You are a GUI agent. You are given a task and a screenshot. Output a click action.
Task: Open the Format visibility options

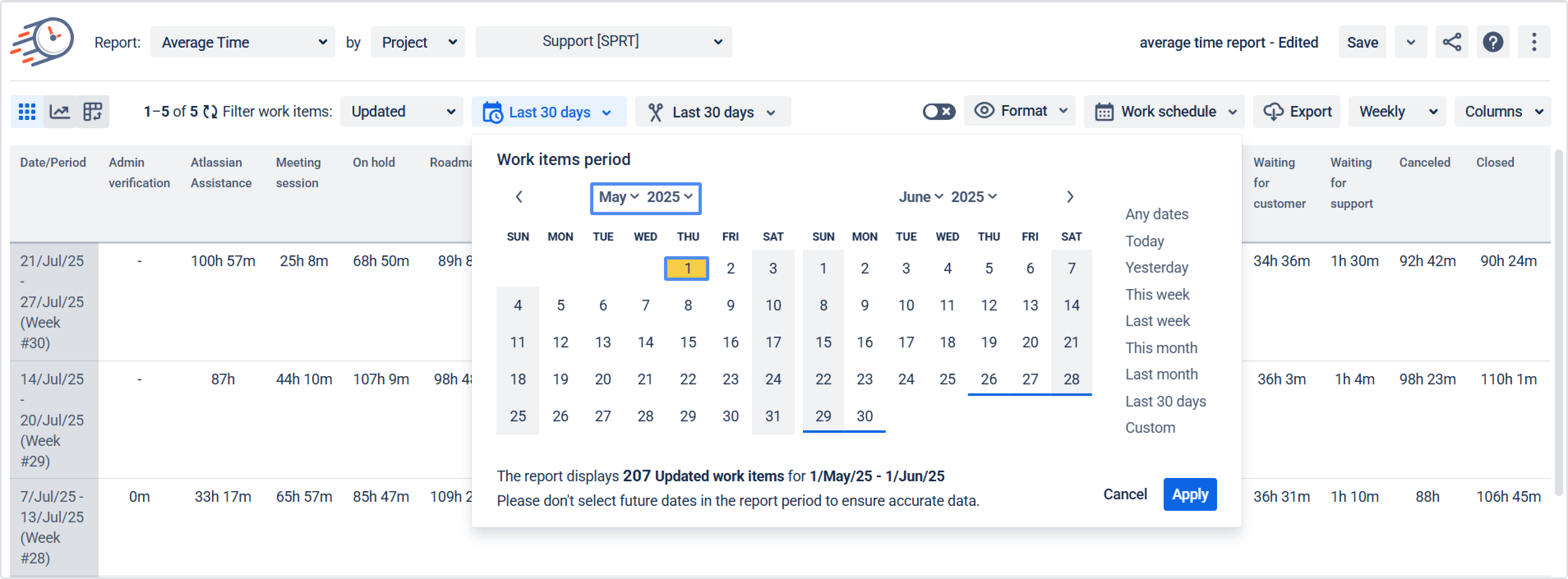1020,111
